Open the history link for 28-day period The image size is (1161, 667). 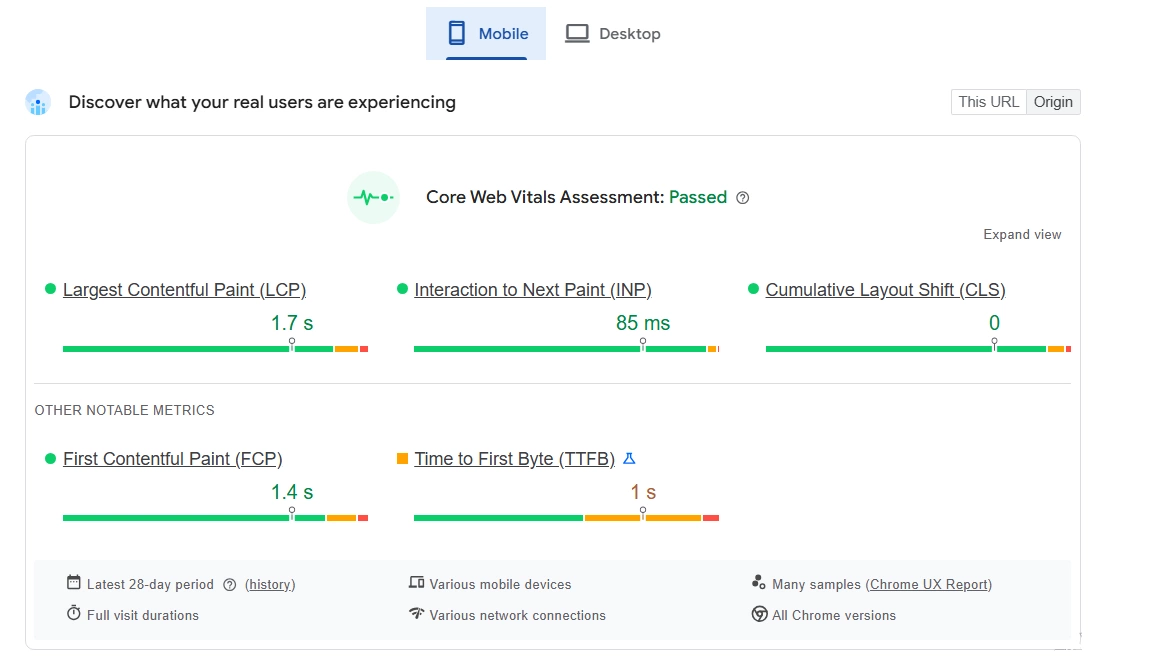pos(270,585)
